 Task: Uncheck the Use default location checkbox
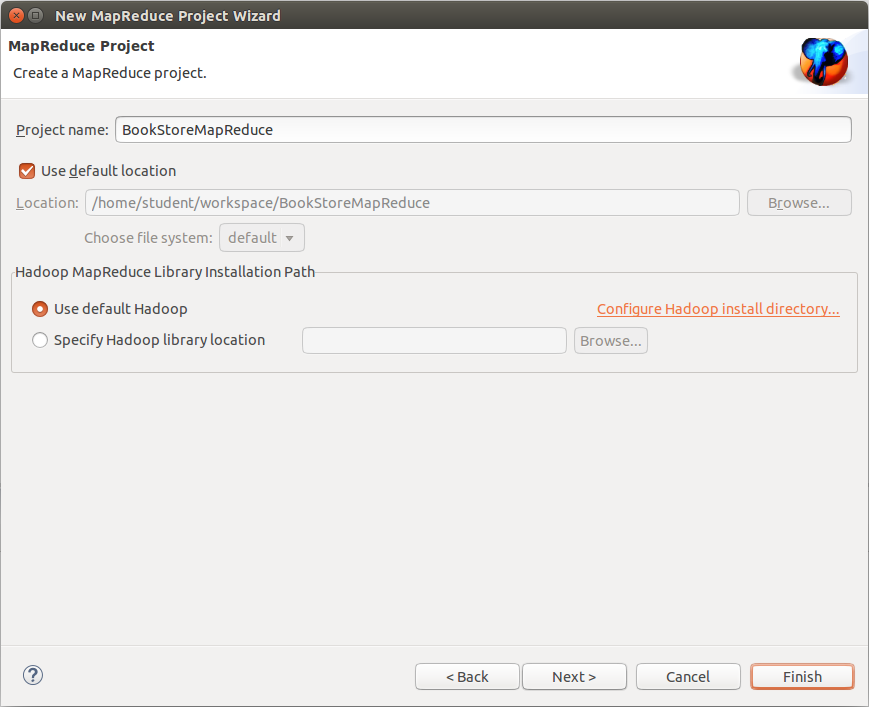pyautogui.click(x=27, y=171)
